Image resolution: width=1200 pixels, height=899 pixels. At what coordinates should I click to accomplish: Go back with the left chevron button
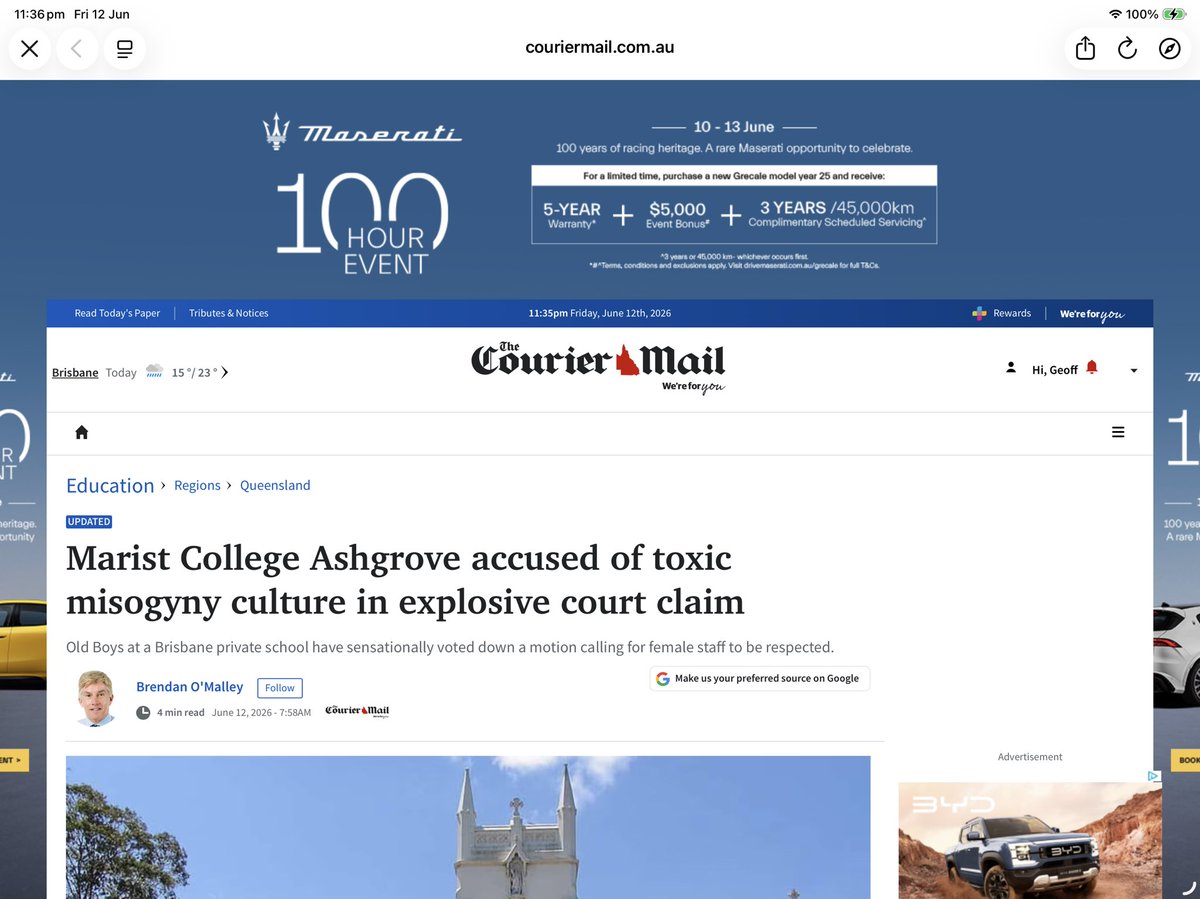[x=77, y=49]
